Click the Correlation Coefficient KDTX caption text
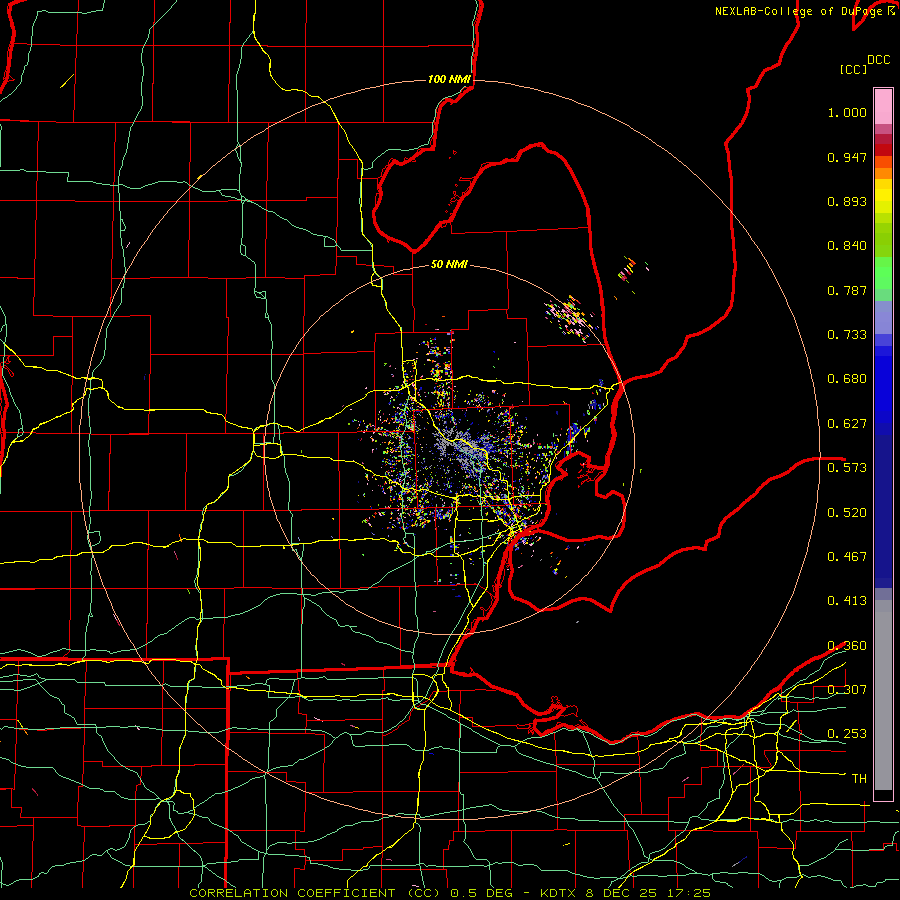 [449, 893]
